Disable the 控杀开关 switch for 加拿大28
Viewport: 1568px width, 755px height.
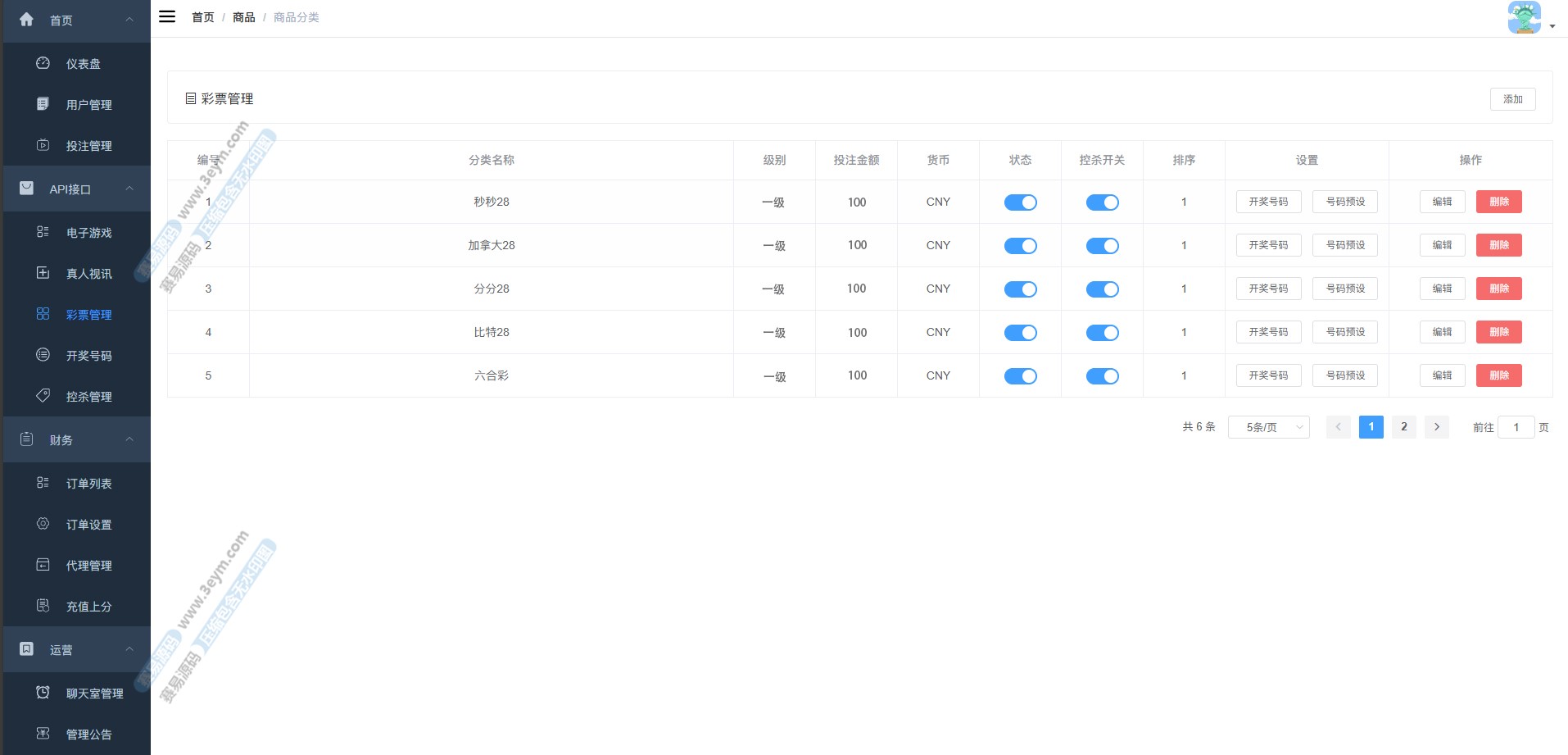(x=1102, y=246)
